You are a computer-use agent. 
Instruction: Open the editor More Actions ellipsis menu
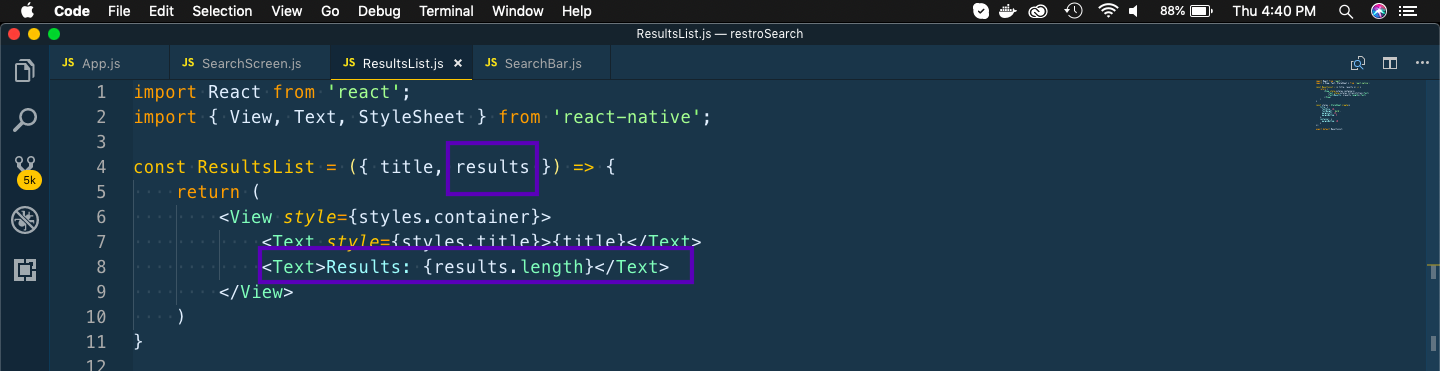click(1422, 63)
